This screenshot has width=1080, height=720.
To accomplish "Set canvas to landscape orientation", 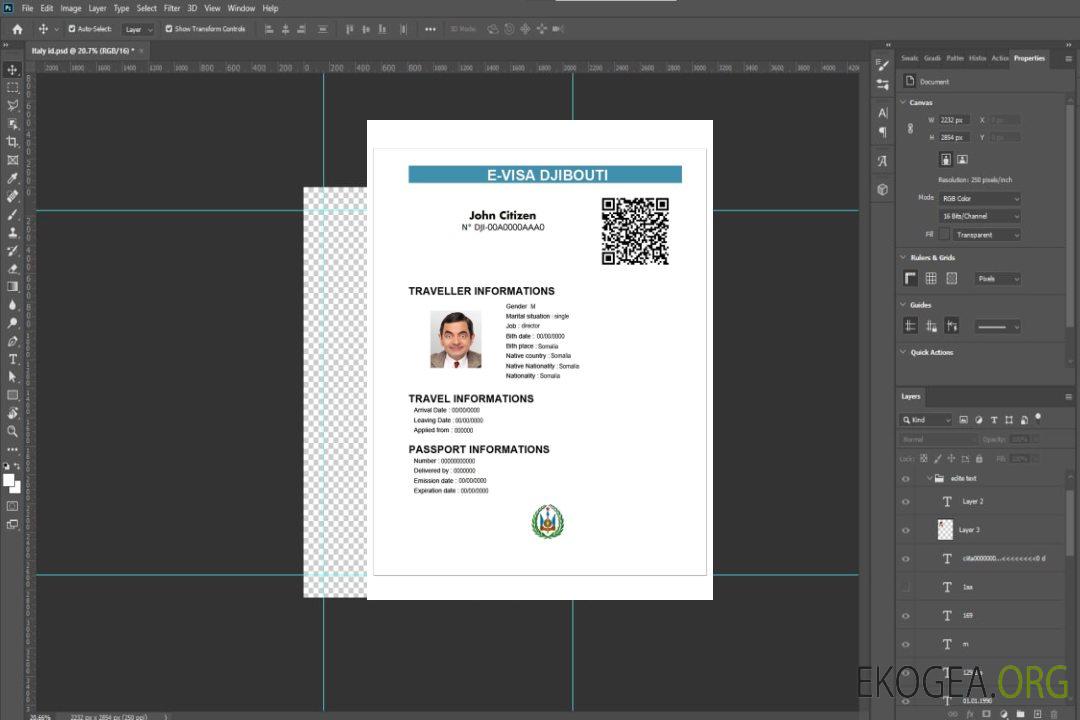I will (962, 160).
